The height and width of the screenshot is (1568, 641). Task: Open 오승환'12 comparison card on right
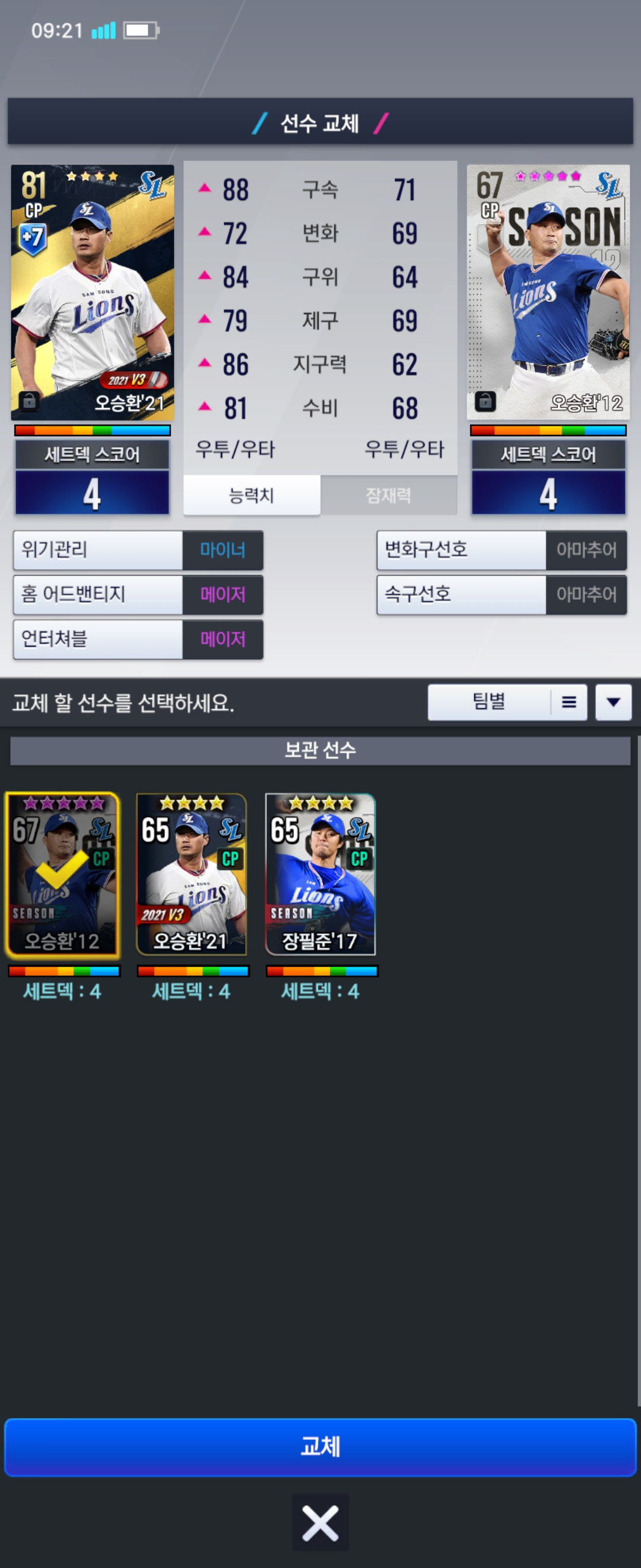click(548, 292)
